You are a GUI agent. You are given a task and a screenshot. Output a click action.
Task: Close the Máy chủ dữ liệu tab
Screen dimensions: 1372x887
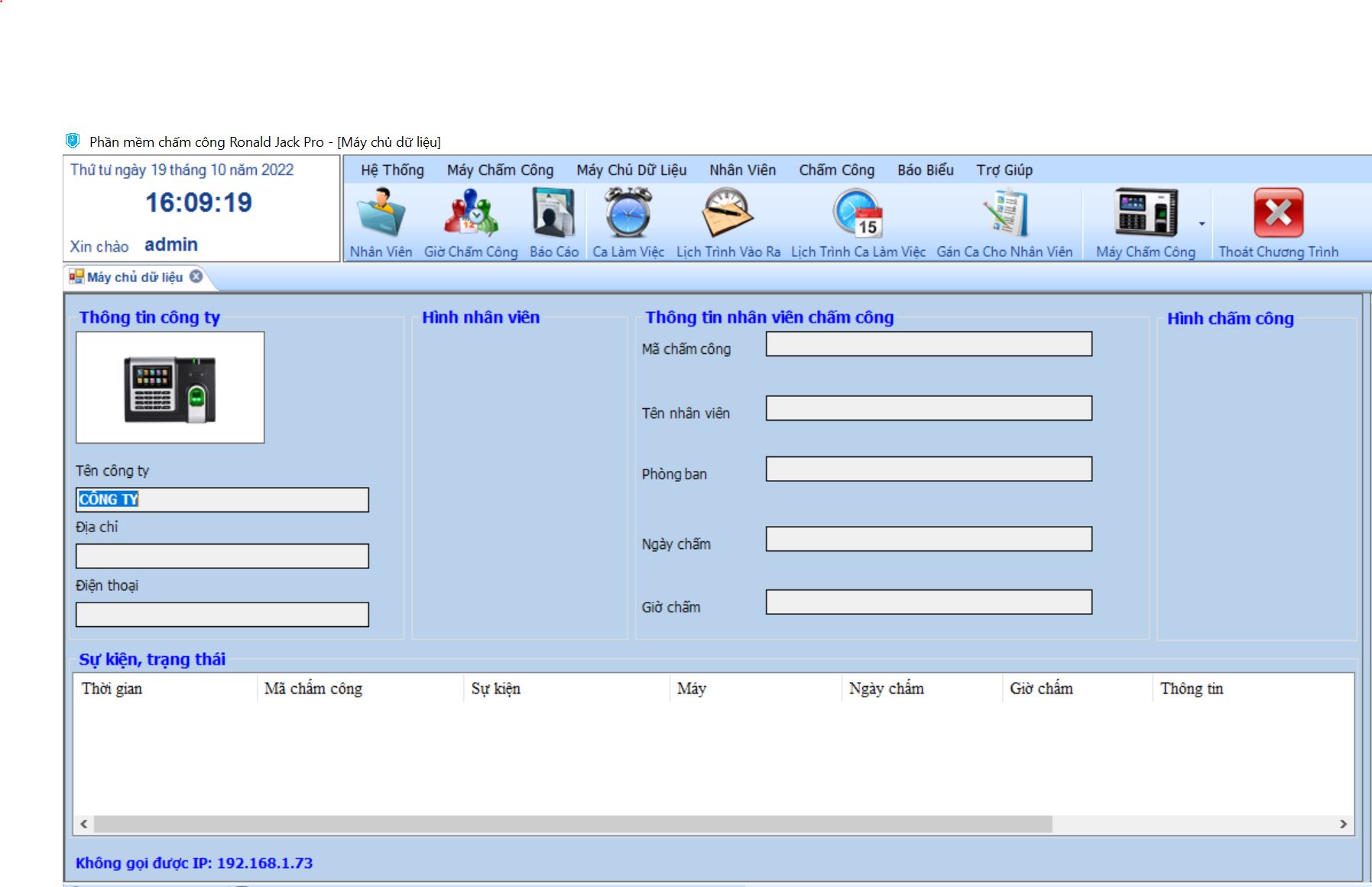pos(196,277)
